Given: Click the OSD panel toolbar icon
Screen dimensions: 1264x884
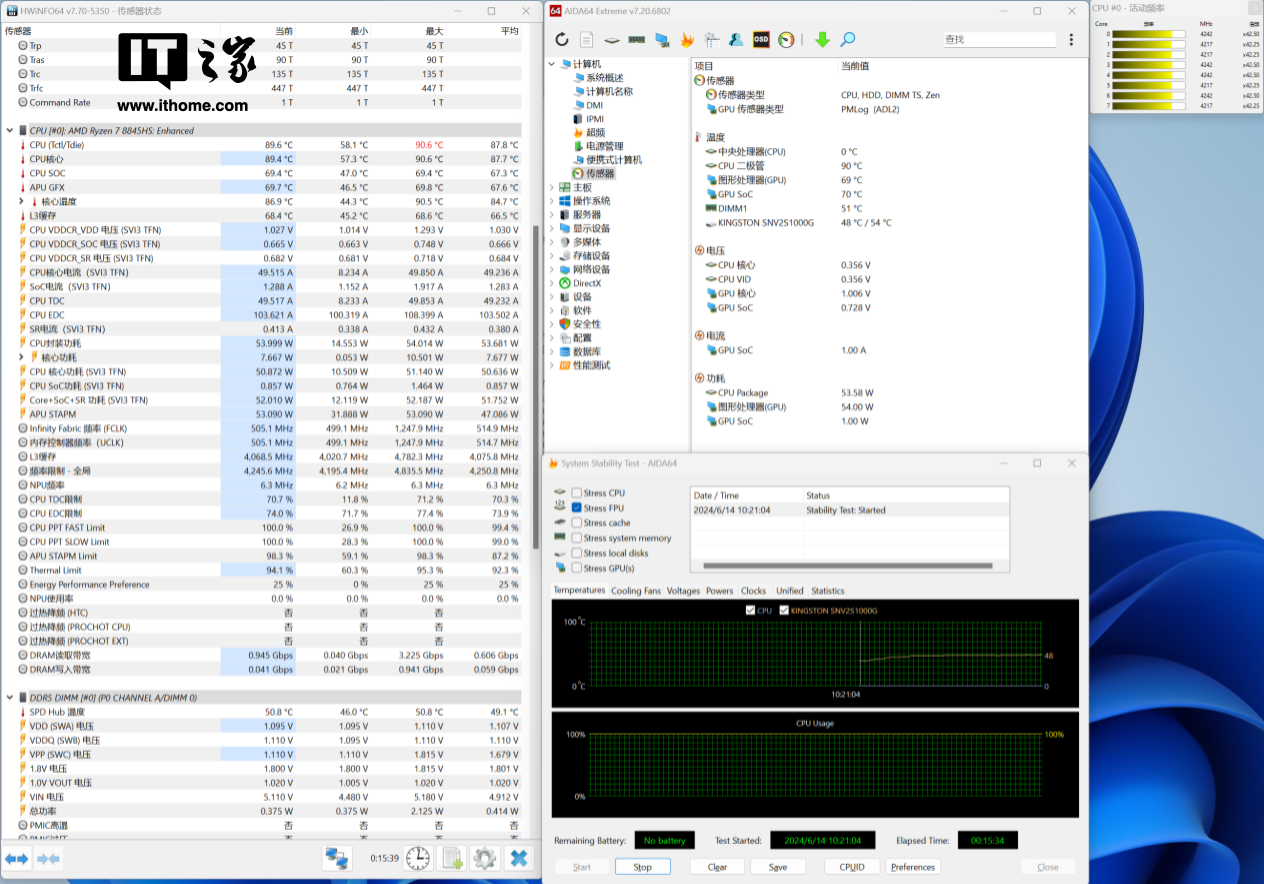Looking at the screenshot, I should point(761,40).
